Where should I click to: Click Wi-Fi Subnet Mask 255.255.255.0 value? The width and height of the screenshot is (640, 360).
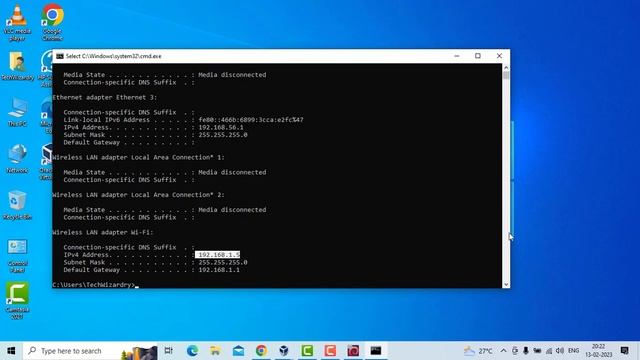tap(223, 262)
